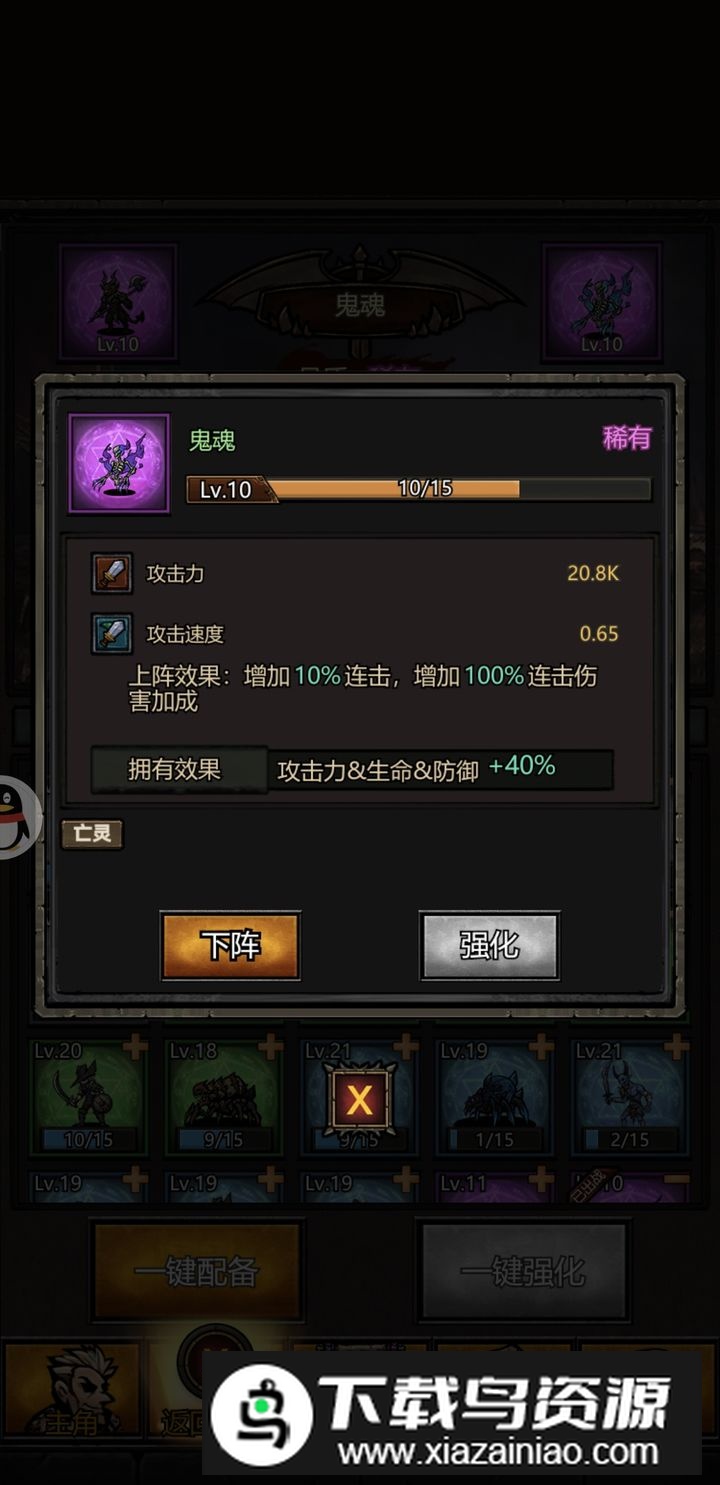This screenshot has width=720, height=1485.
Task: Select the top-right purple Lv.10 monster slot
Action: (x=601, y=301)
